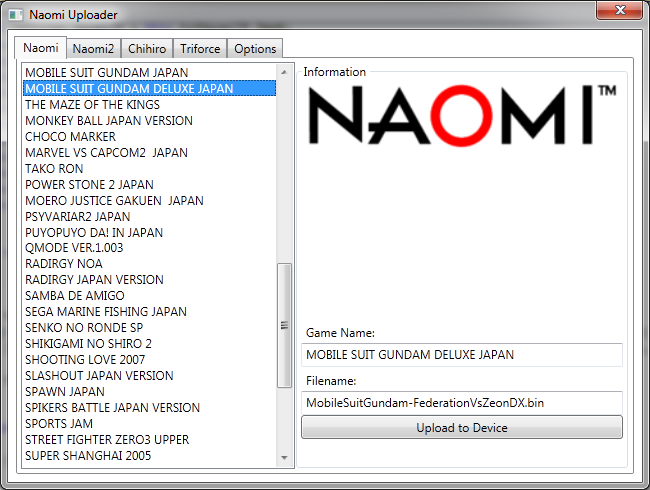Screen dimensions: 650x490
Task: Select SLASHOUT JAPAN VERSION
Action: [149, 376]
